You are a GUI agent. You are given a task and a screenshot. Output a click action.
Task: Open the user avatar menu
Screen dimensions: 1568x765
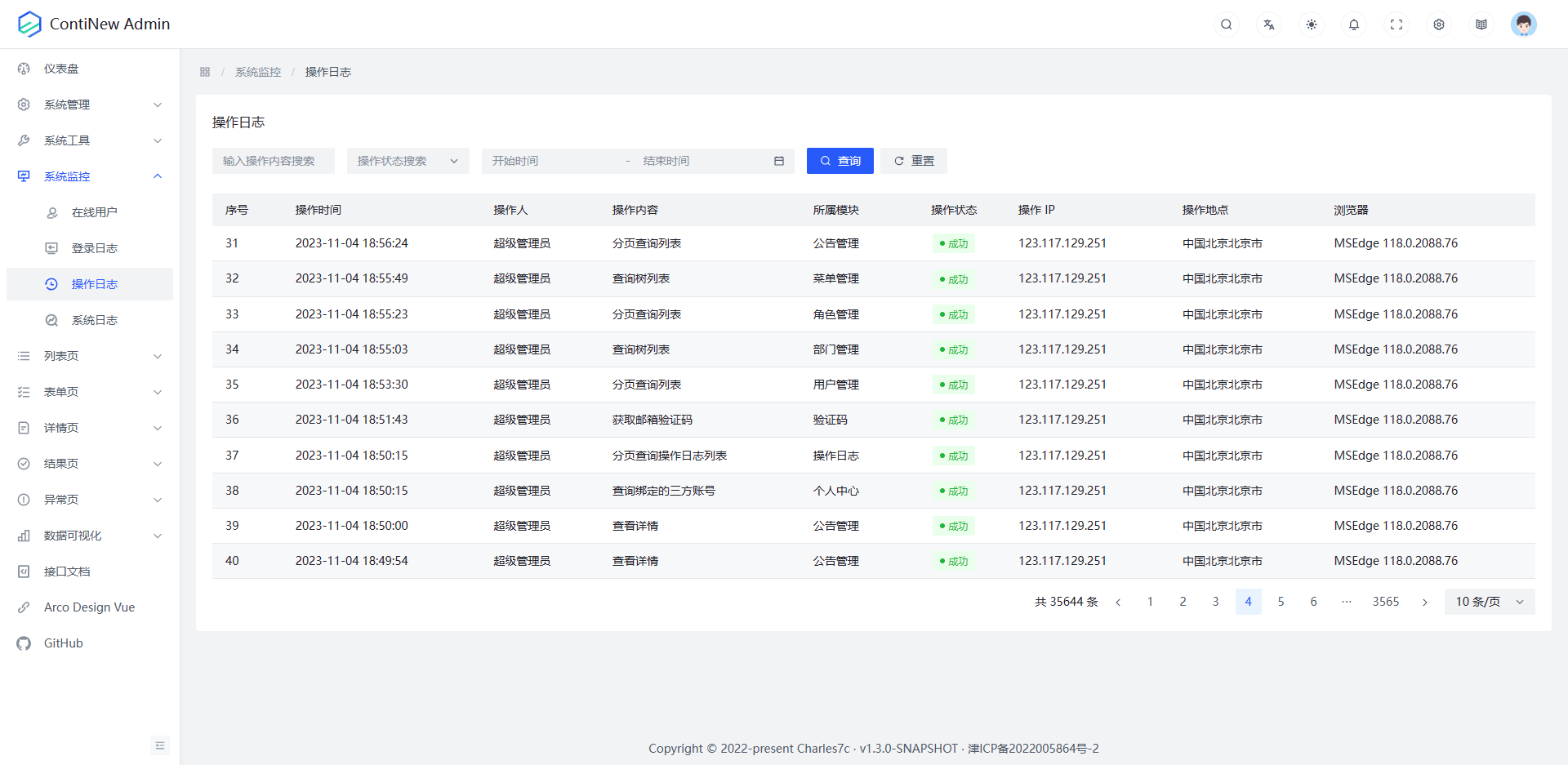pos(1524,24)
